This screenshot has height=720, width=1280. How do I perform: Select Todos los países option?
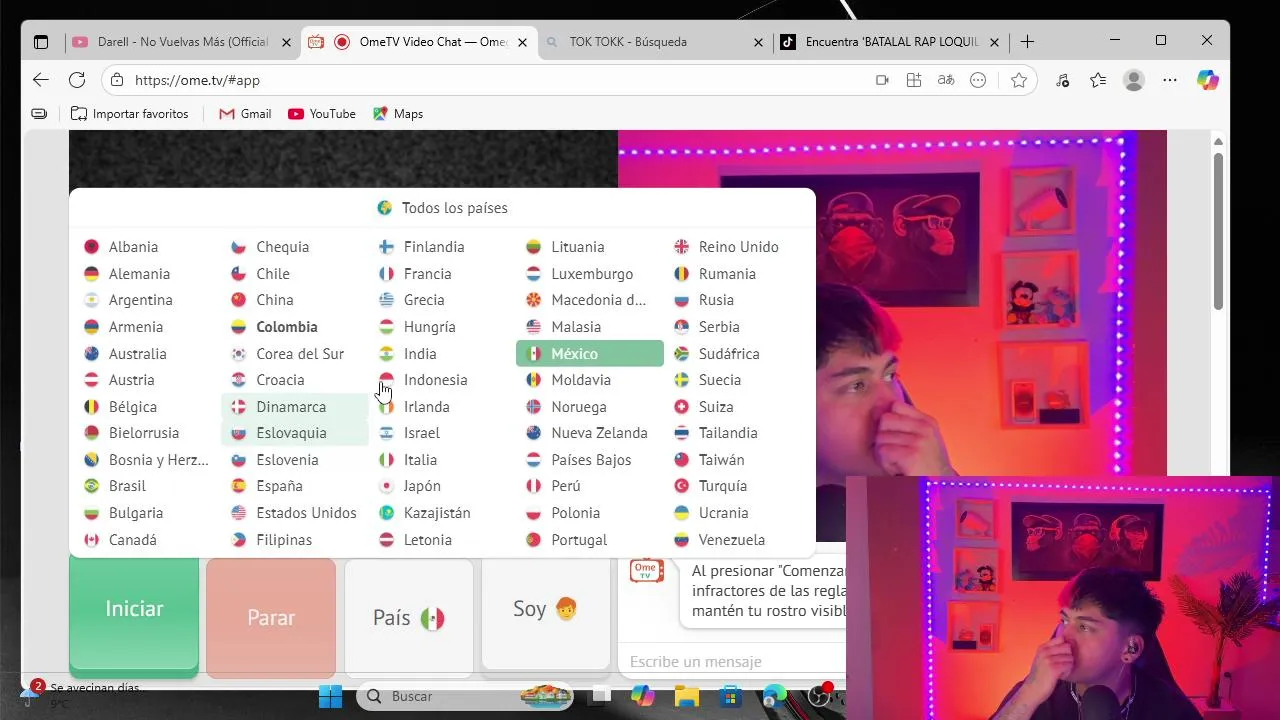pyautogui.click(x=442, y=208)
